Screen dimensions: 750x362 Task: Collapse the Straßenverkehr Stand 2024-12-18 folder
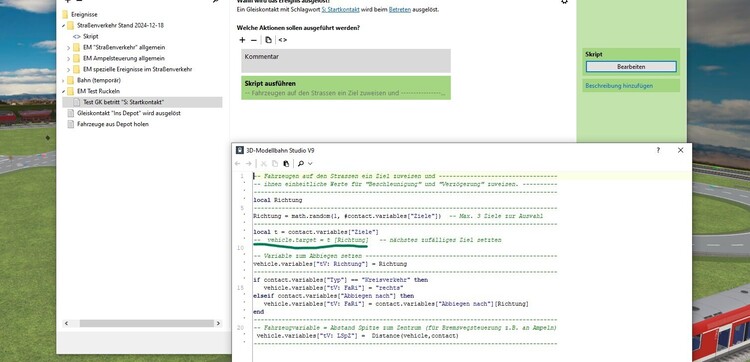click(64, 25)
